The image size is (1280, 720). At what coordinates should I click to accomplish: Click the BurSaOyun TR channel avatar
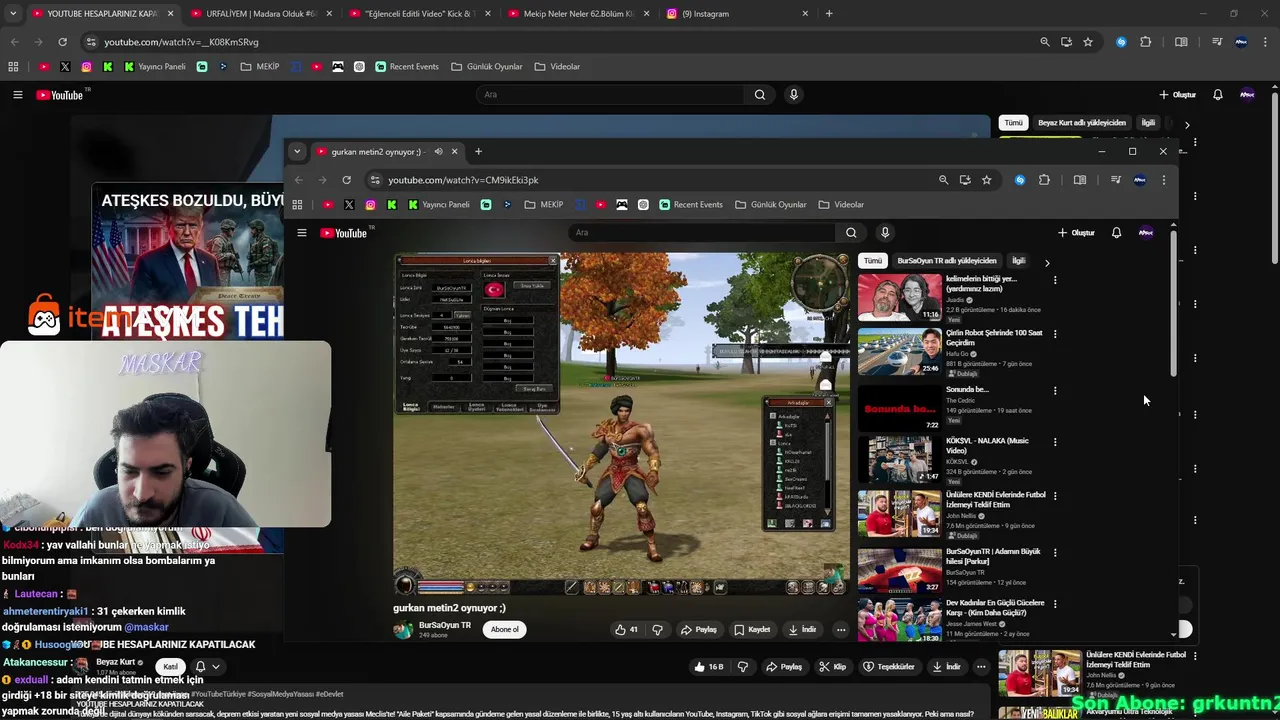[403, 629]
